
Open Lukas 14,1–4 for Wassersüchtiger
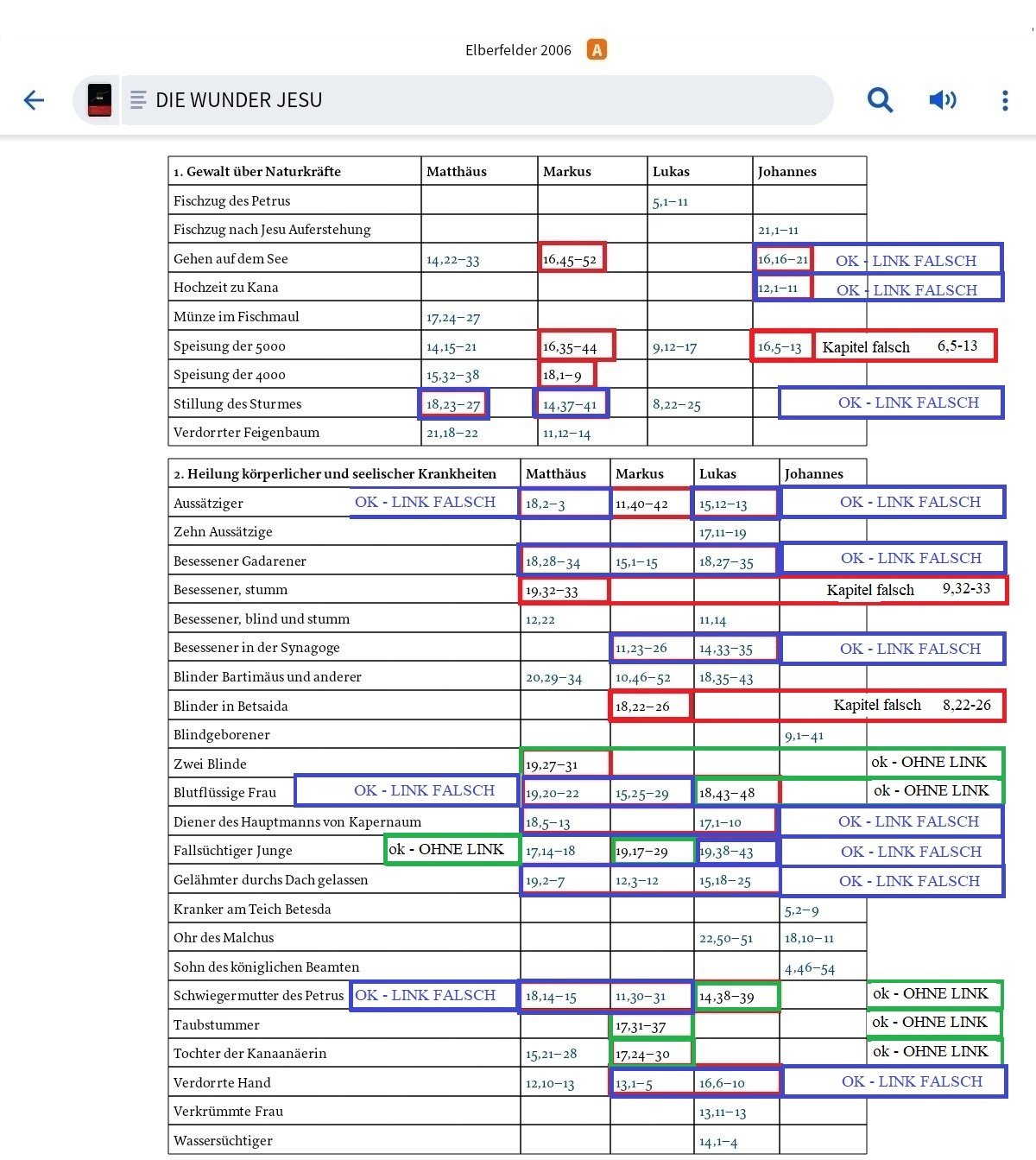718,1142
